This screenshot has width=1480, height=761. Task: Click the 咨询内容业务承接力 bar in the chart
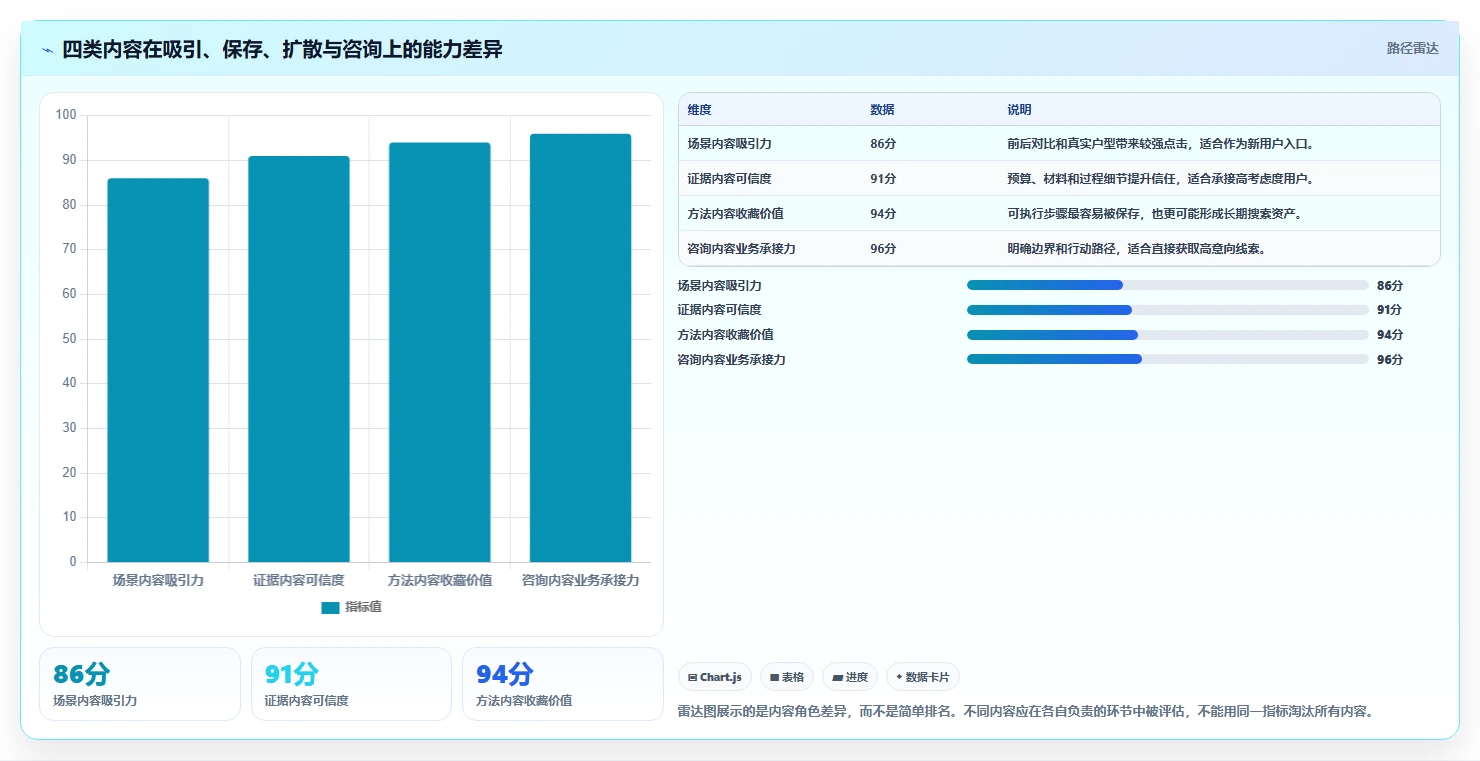(581, 348)
